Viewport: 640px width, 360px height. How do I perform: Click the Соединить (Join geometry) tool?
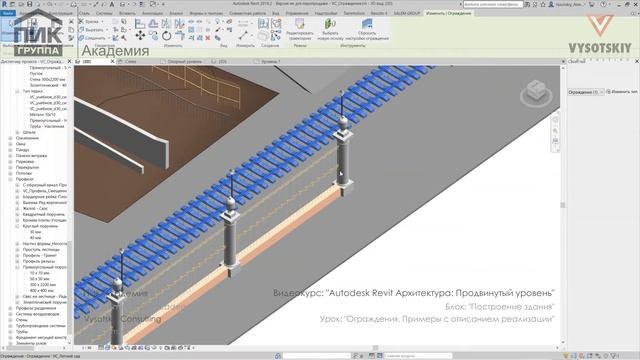tap(93, 38)
